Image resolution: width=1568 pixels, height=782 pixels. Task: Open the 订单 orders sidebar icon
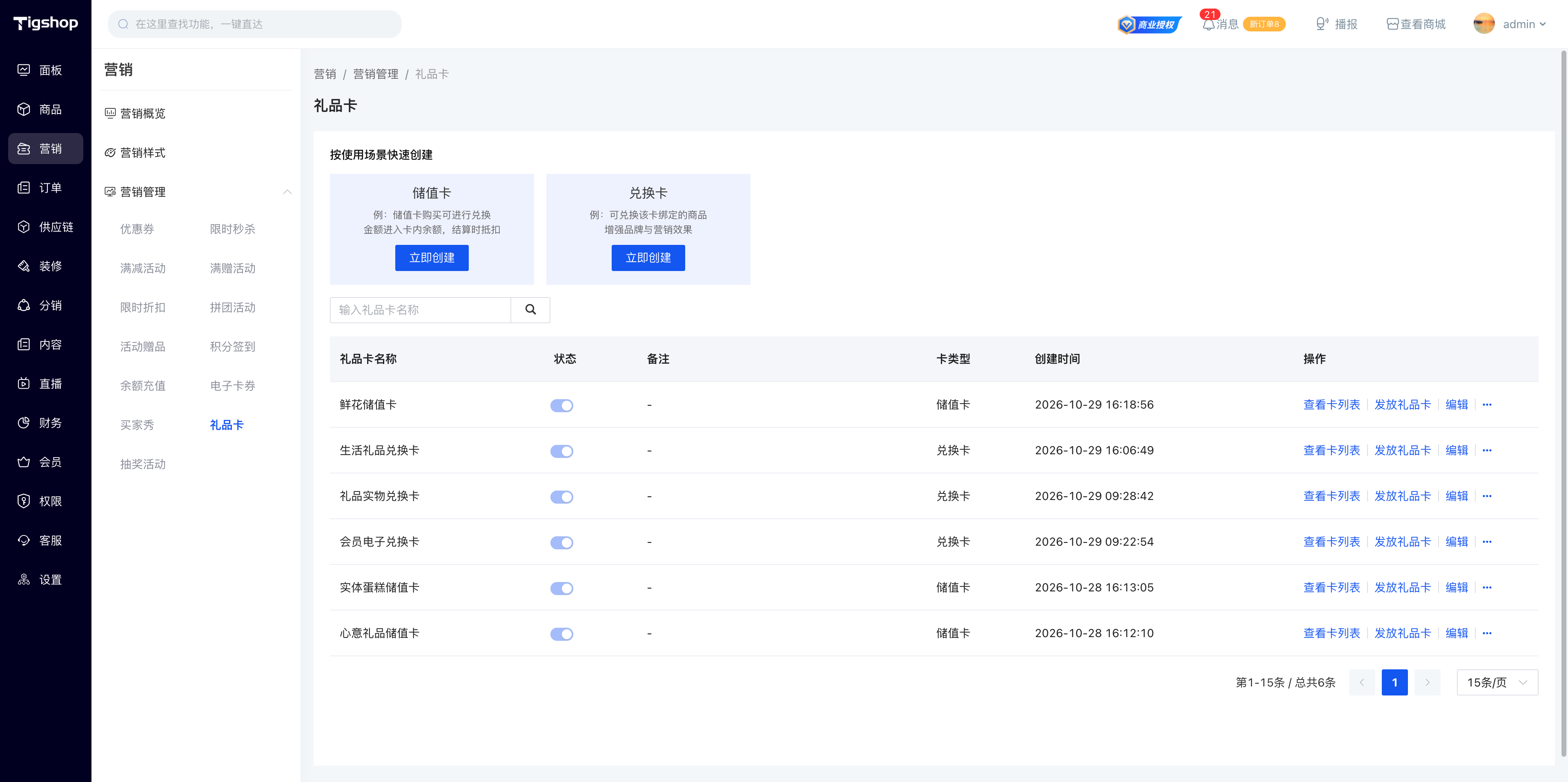coord(24,187)
